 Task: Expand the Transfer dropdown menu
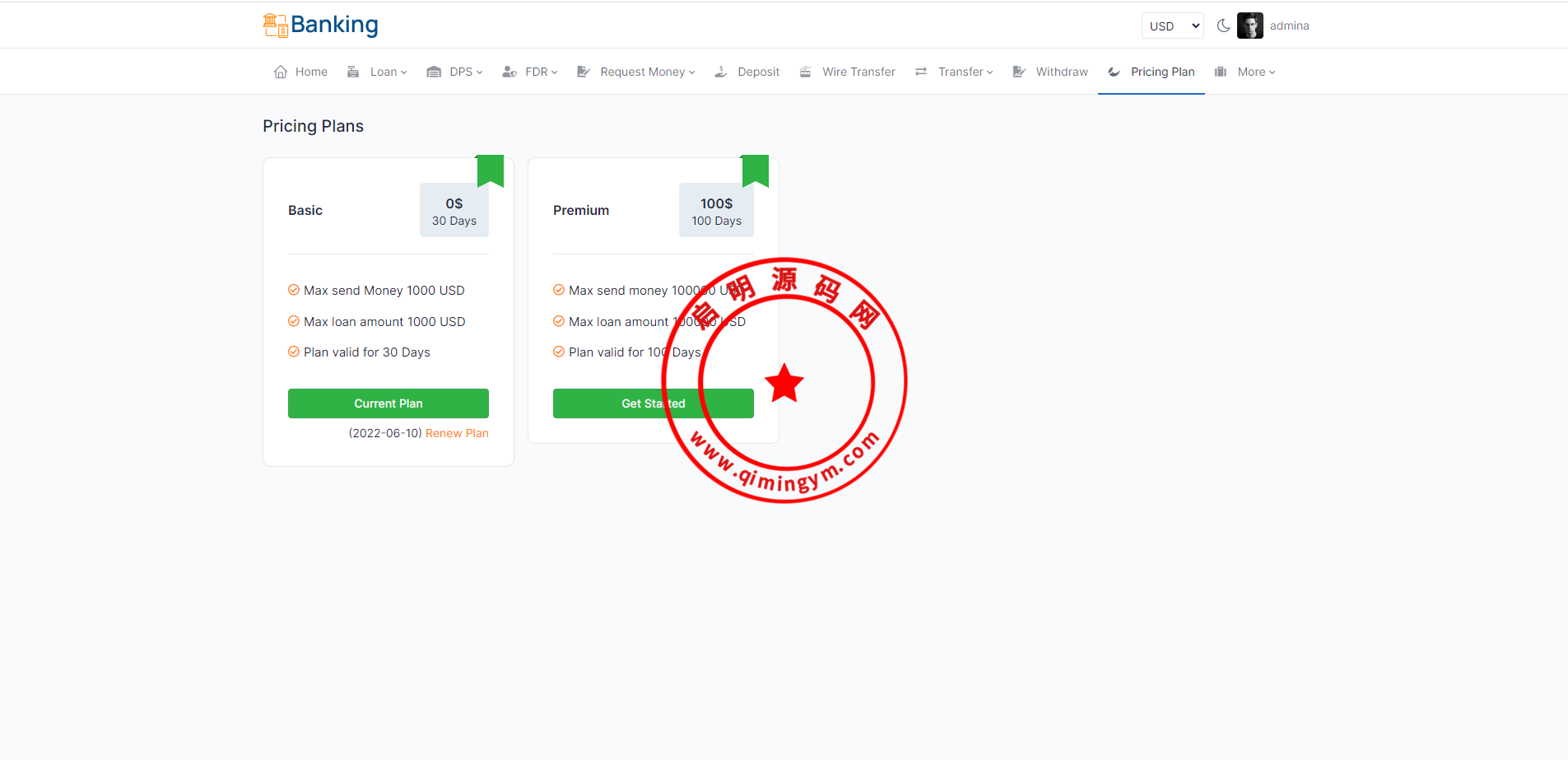pyautogui.click(x=965, y=72)
